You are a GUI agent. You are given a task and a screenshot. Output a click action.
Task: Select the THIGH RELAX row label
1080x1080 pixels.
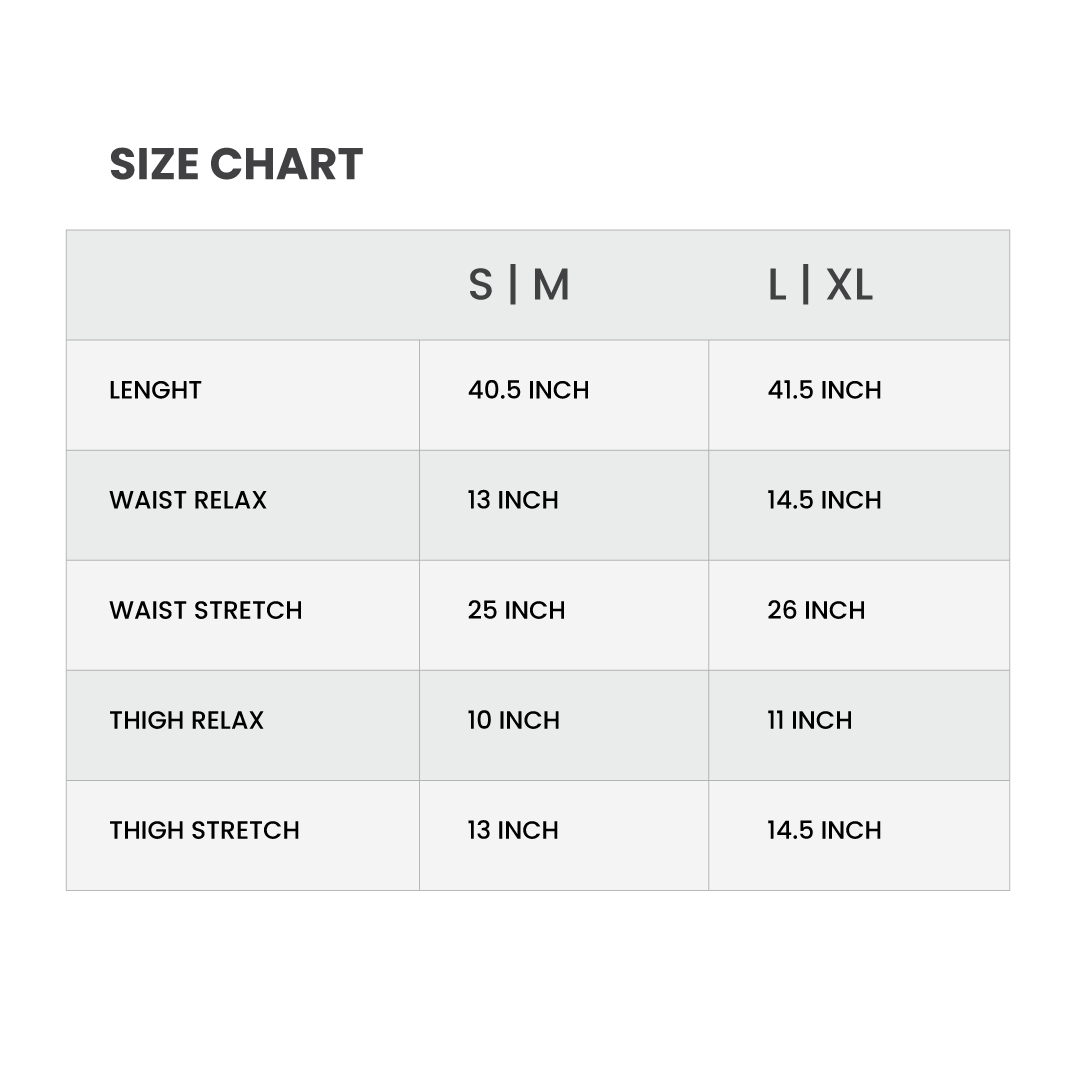pos(186,720)
